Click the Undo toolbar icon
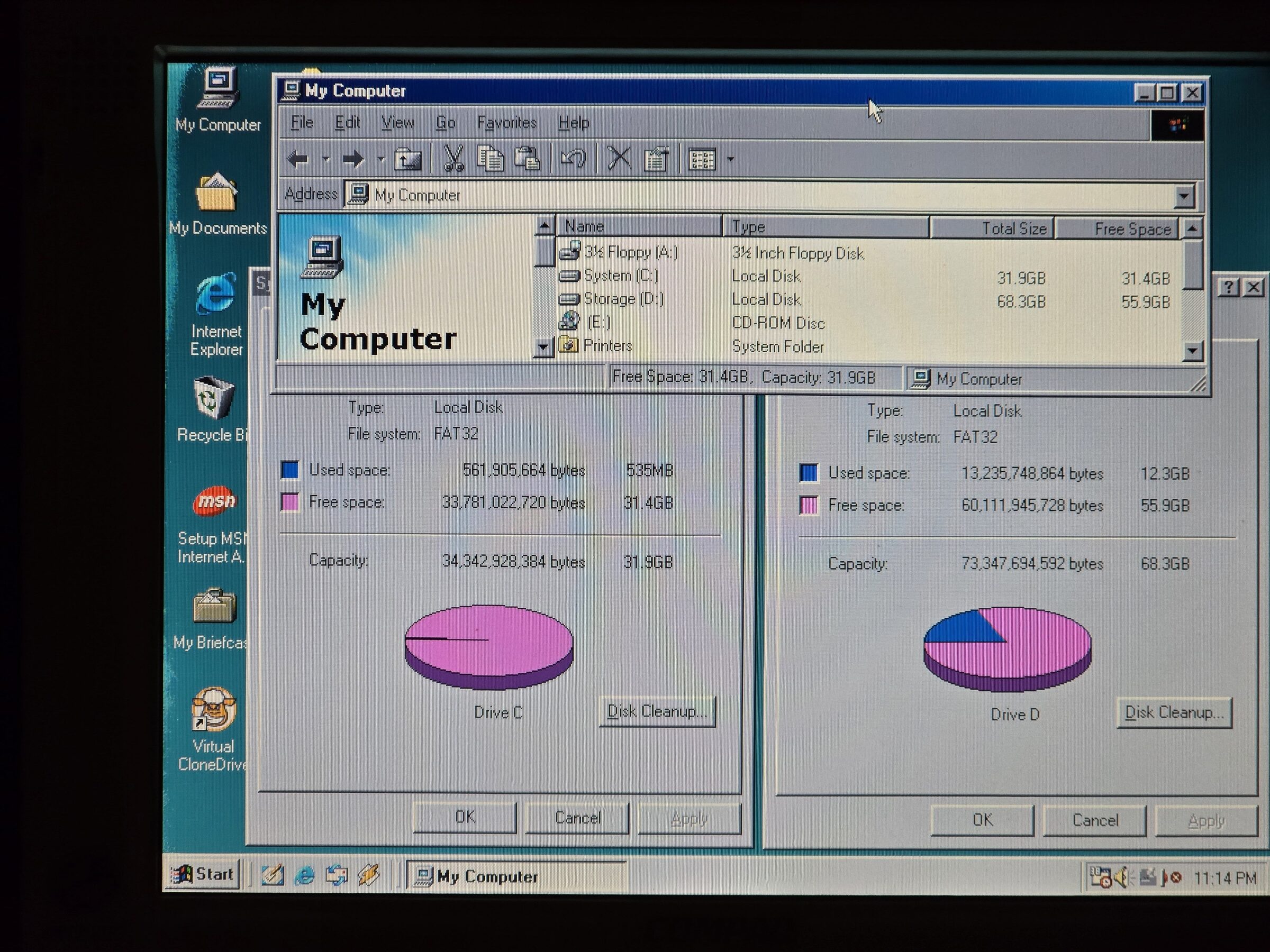This screenshot has height=952, width=1270. [573, 158]
